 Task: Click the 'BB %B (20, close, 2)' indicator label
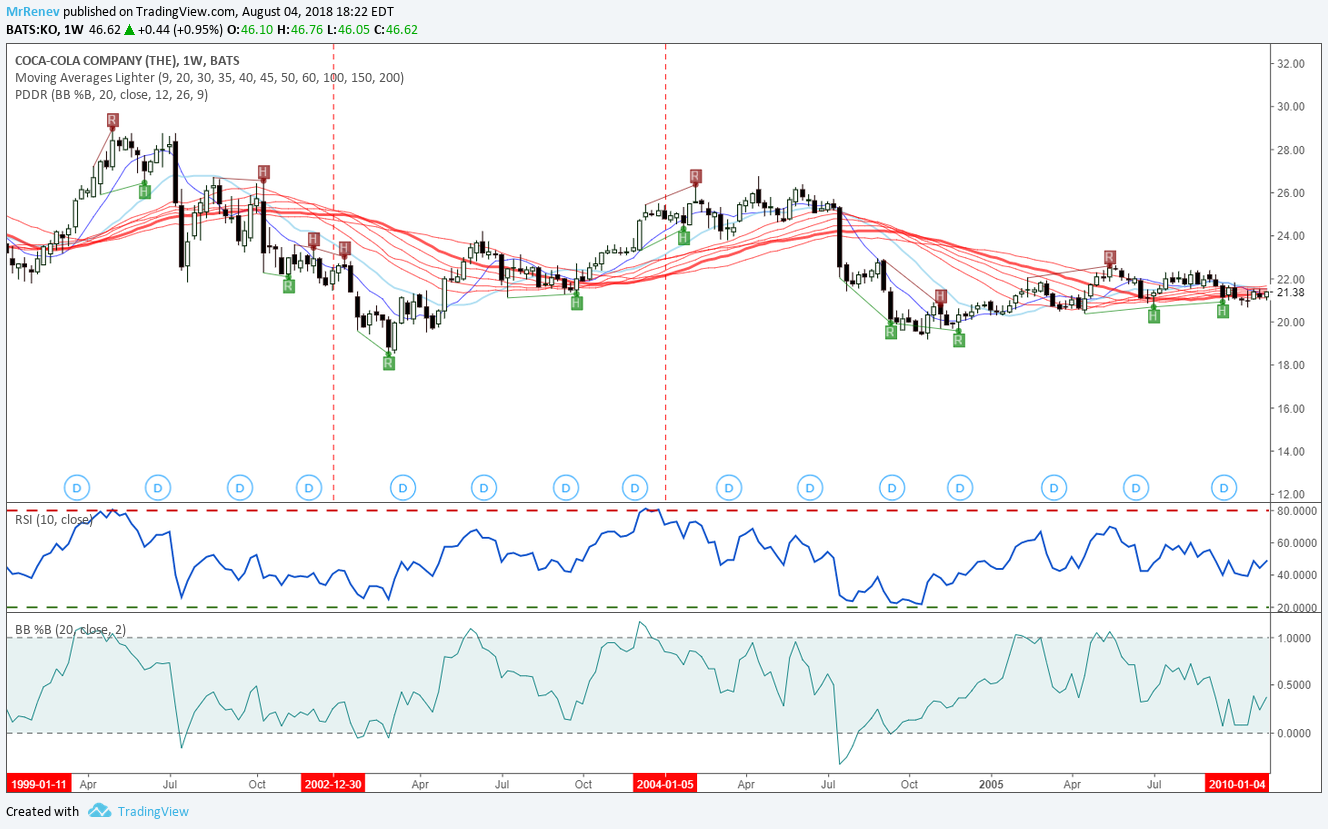(x=68, y=629)
